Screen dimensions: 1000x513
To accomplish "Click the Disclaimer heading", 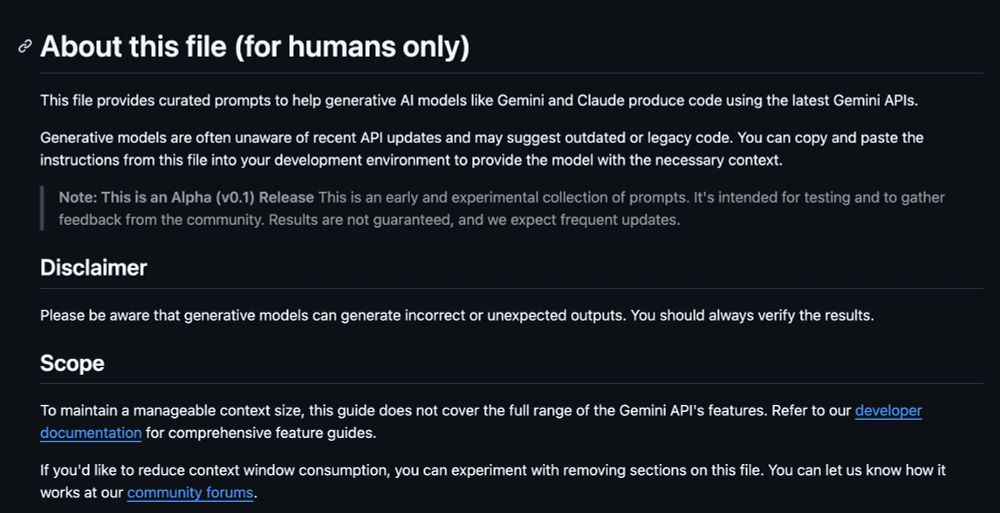I will click(x=94, y=267).
